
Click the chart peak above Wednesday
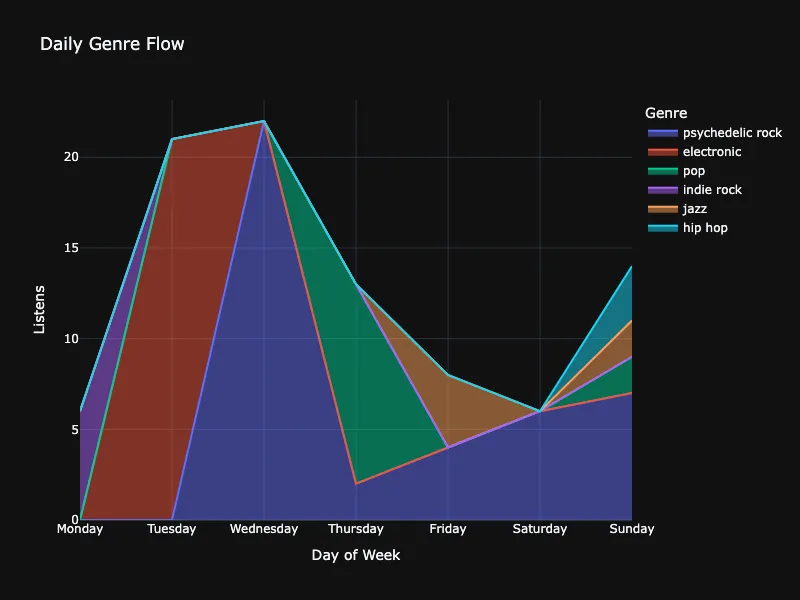(264, 121)
